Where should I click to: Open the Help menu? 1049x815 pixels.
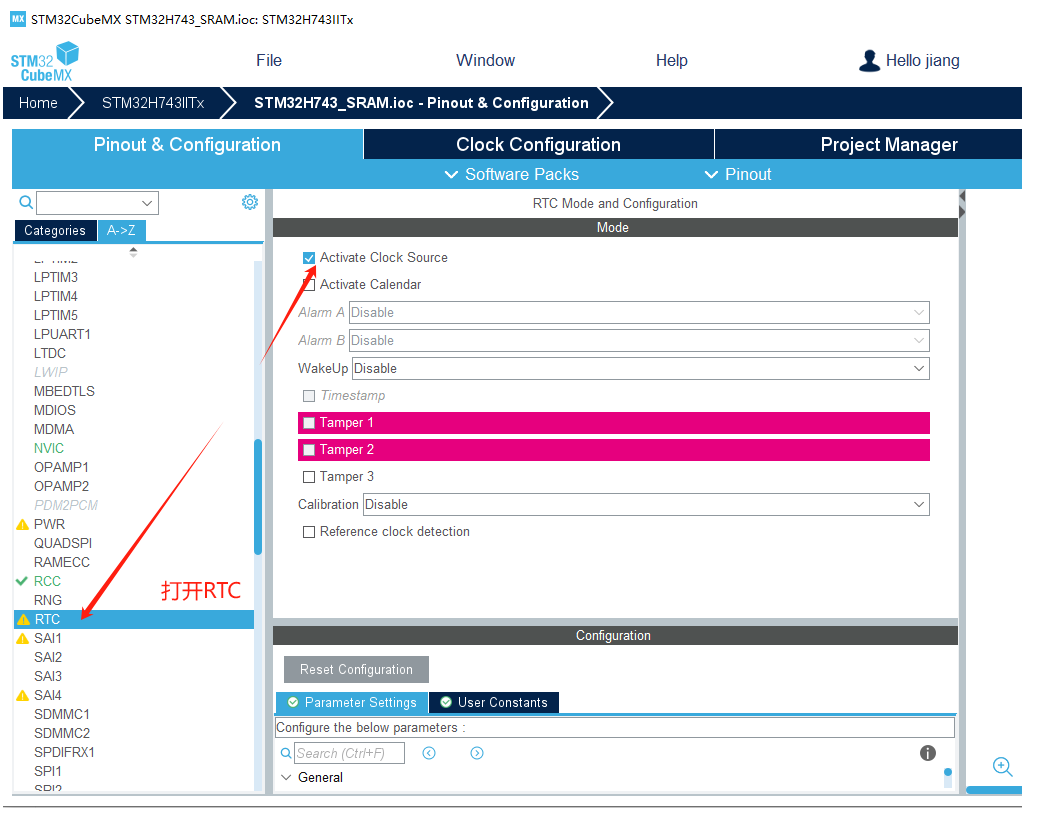click(x=672, y=60)
